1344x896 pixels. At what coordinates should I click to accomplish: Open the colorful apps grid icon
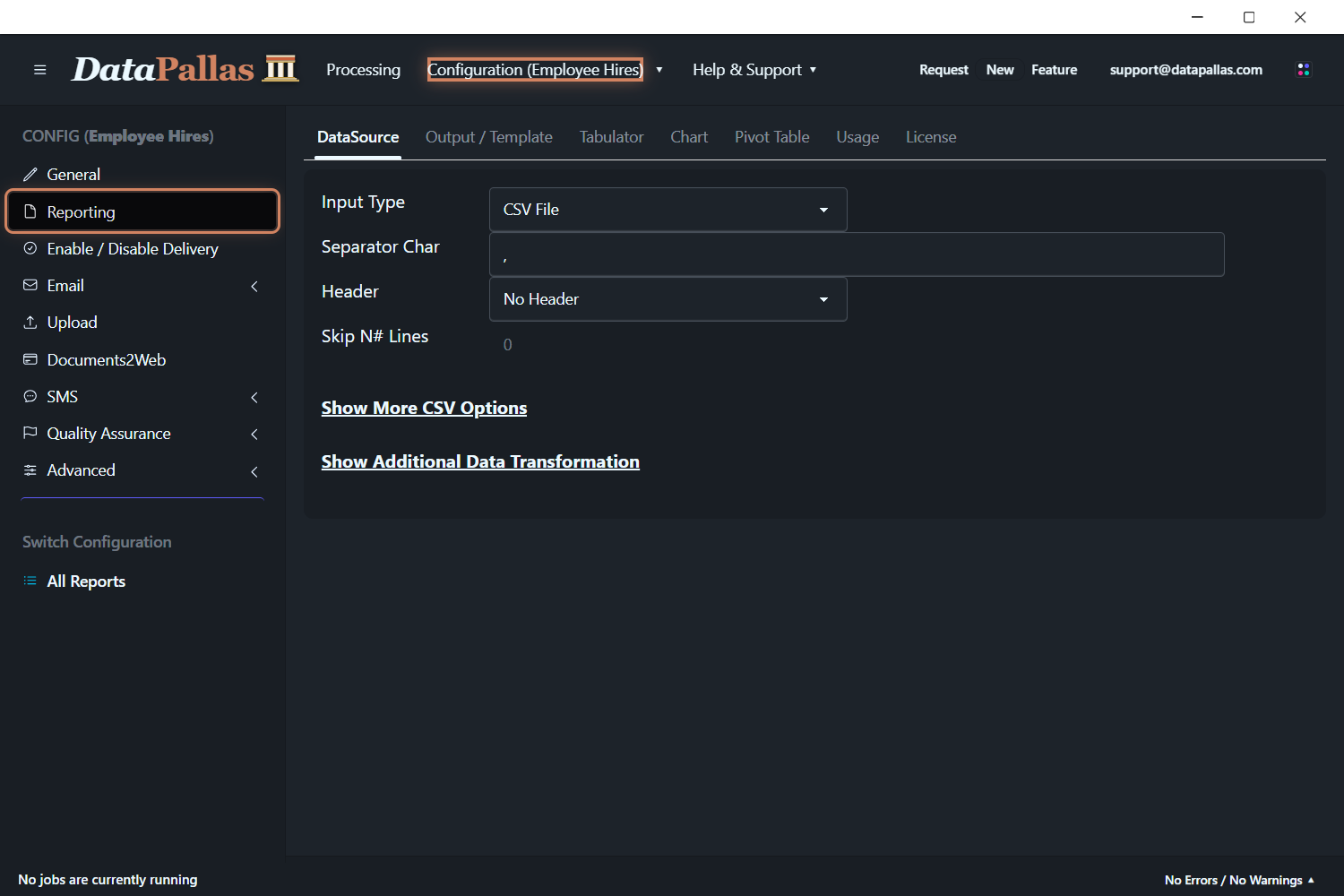[x=1304, y=70]
